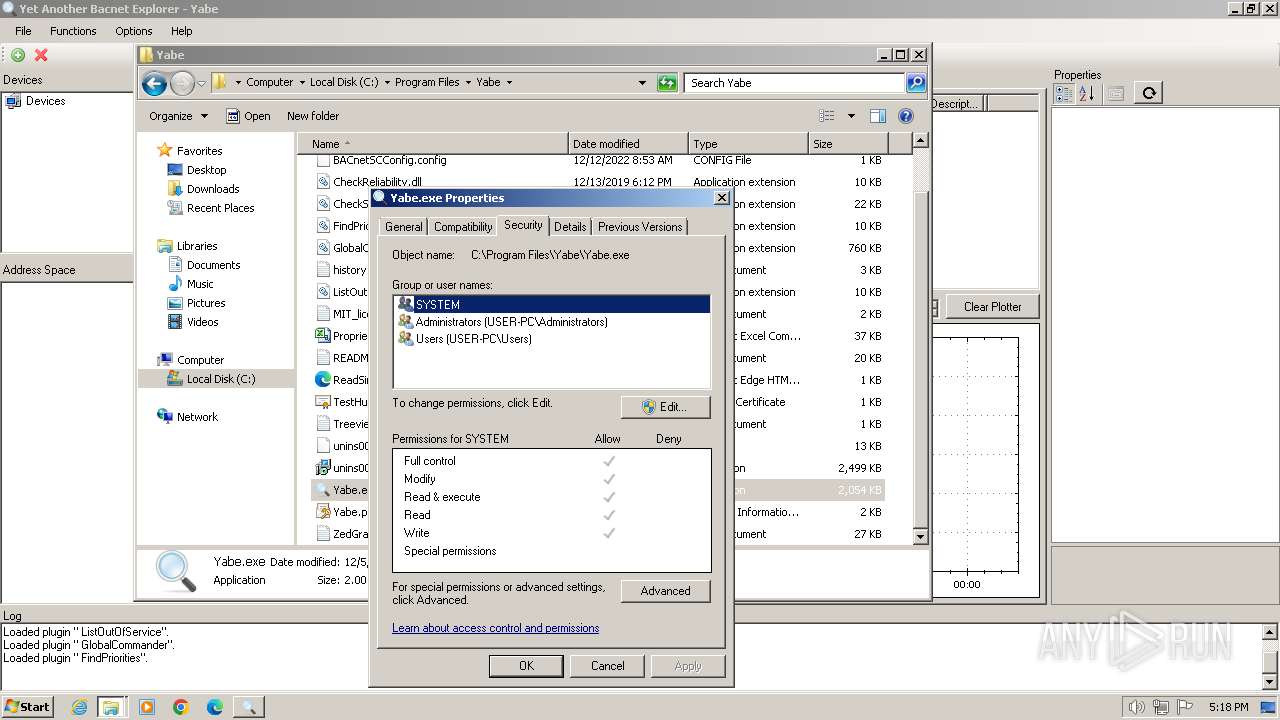Click the Descript... column header in Yabe
The height and width of the screenshot is (720, 1280).
[956, 103]
